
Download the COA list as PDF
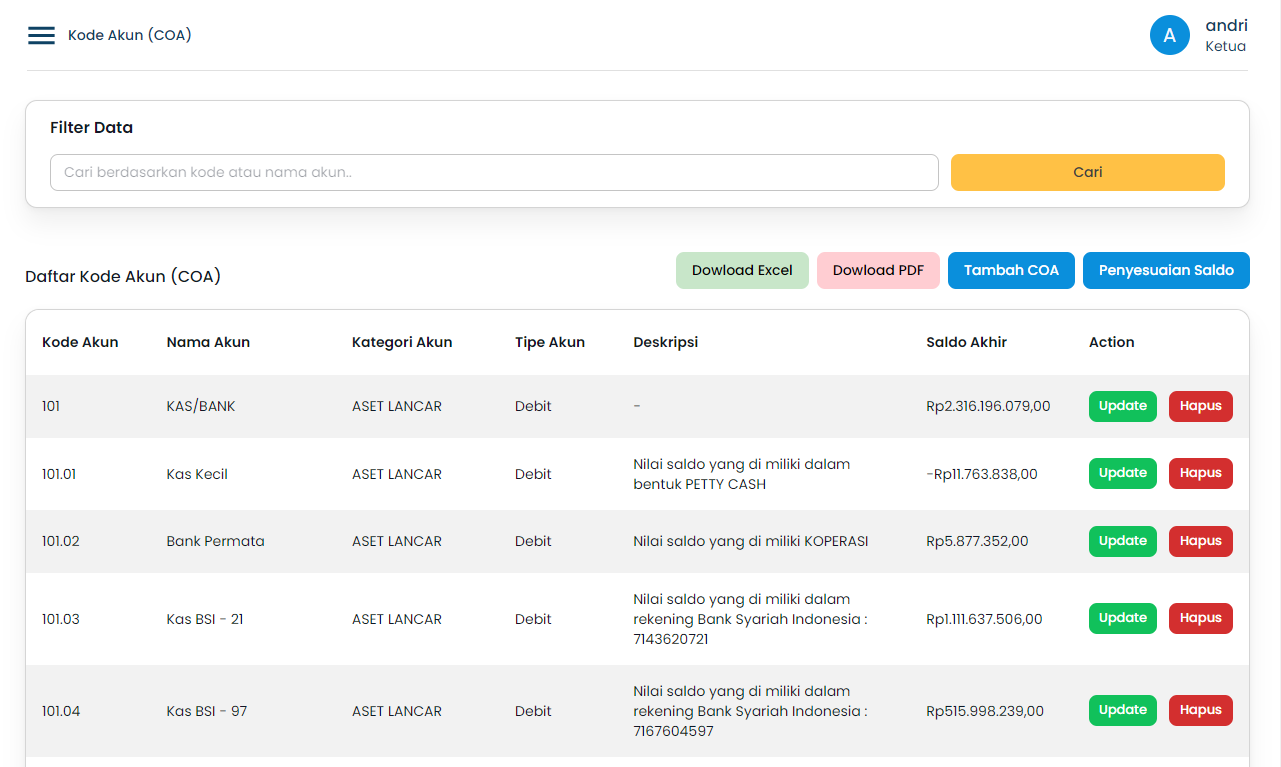878,271
